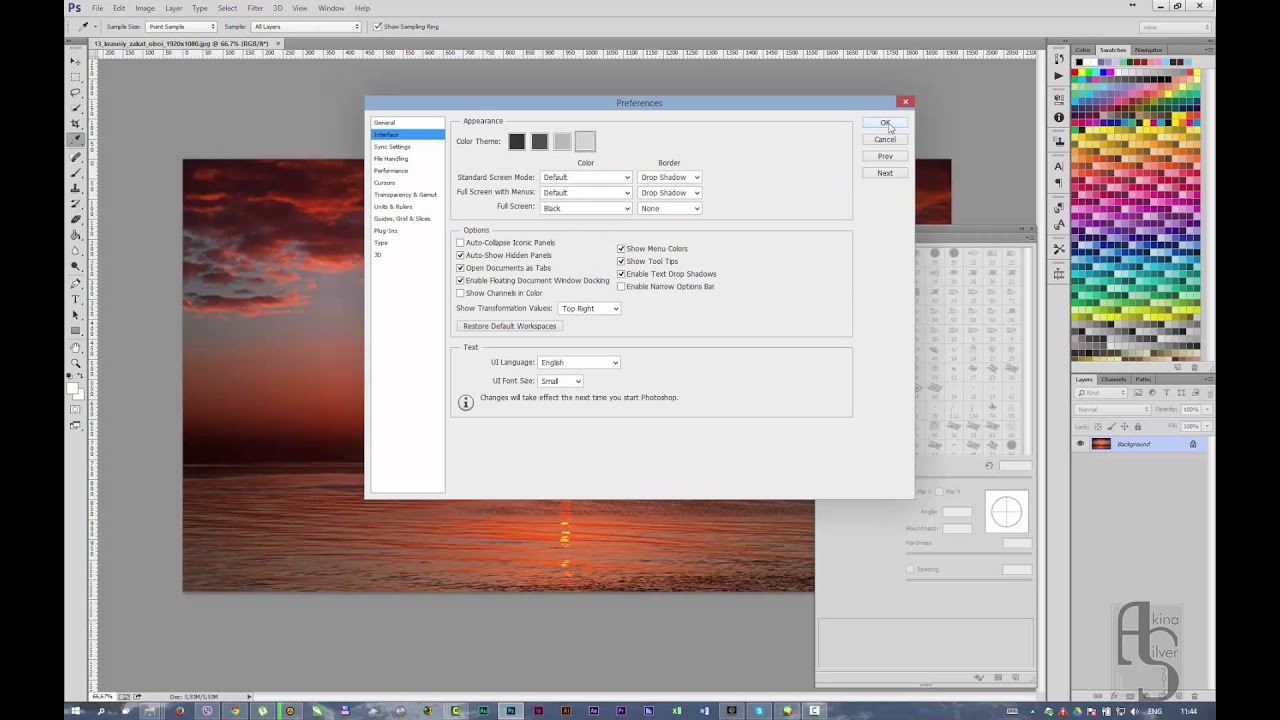The image size is (1280, 720).
Task: Select the Rectangle shape tool
Action: click(76, 330)
